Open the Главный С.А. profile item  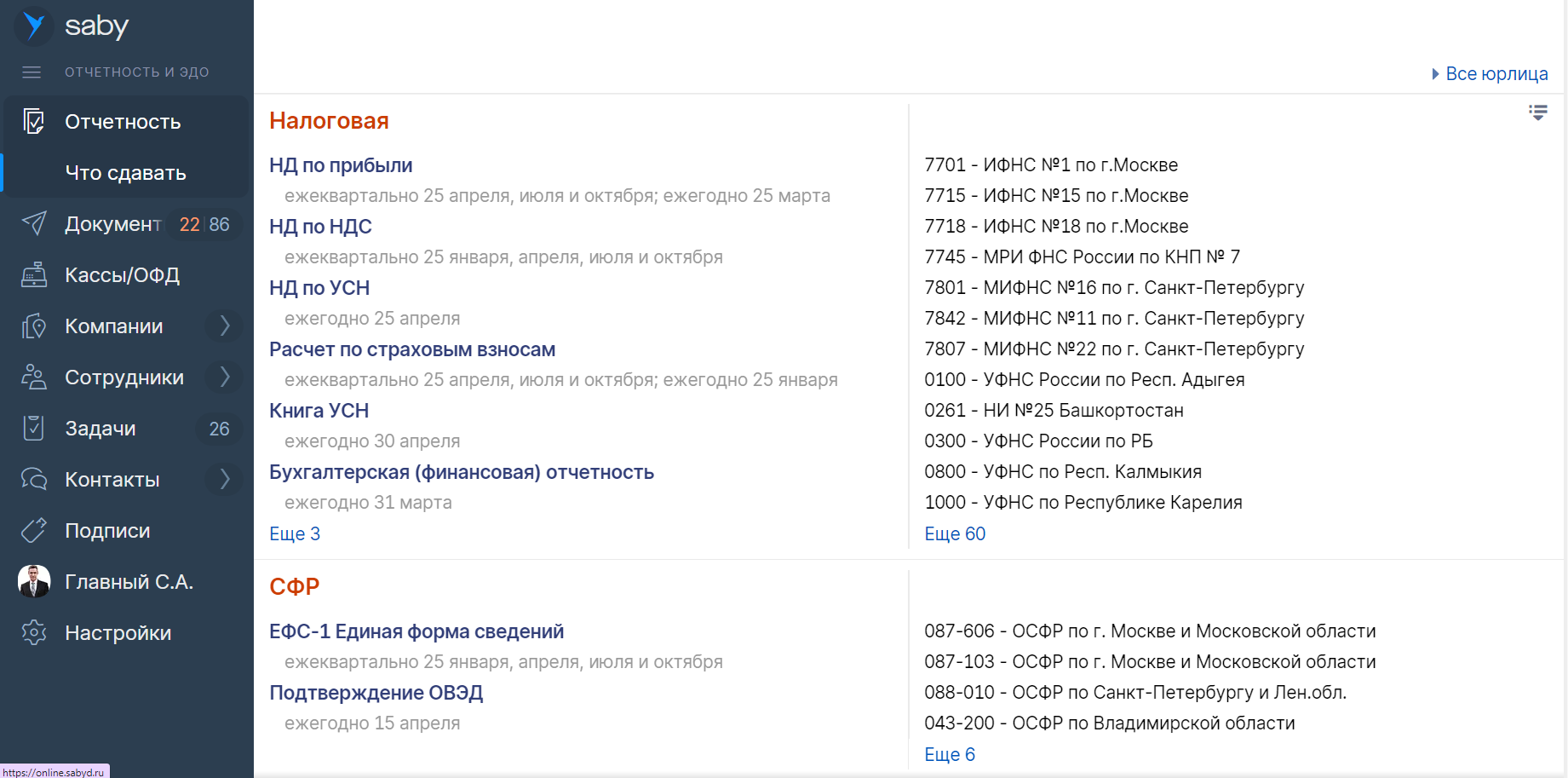[129, 582]
